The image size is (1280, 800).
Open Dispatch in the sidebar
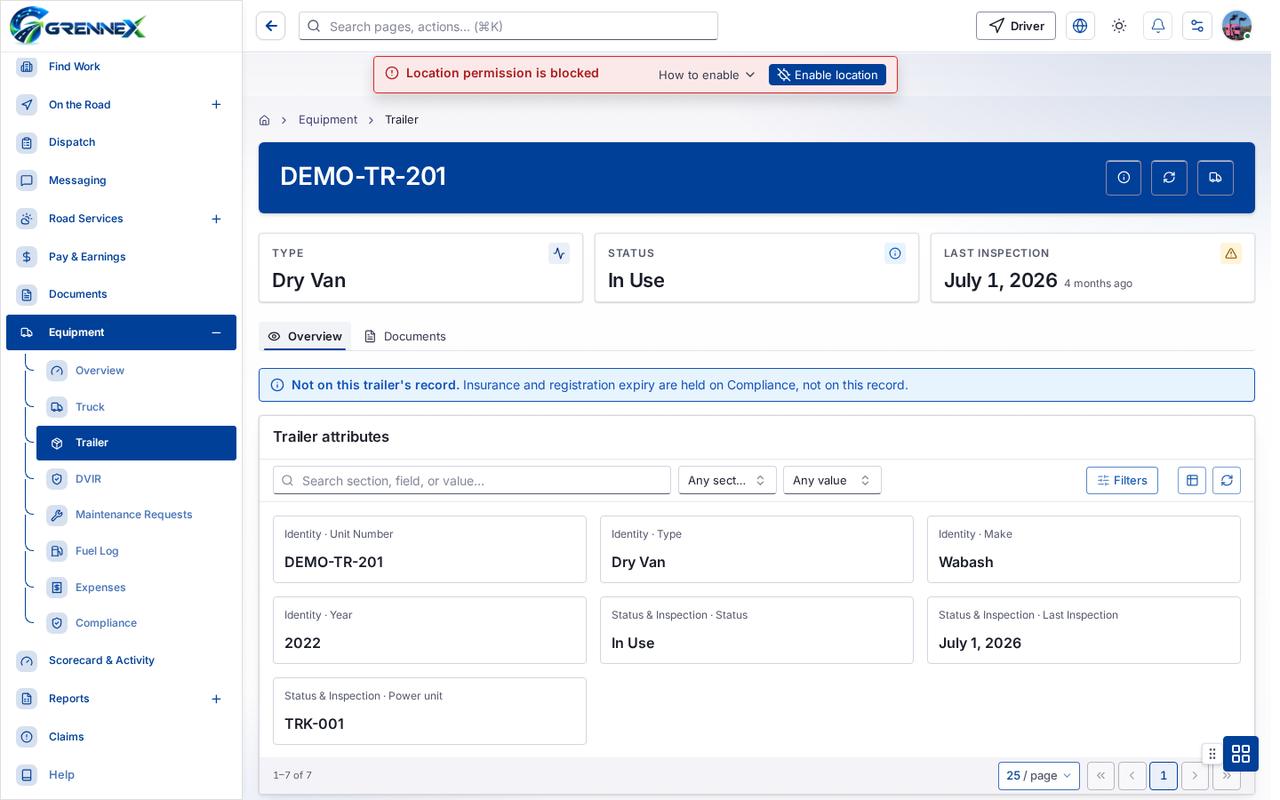pos(121,143)
